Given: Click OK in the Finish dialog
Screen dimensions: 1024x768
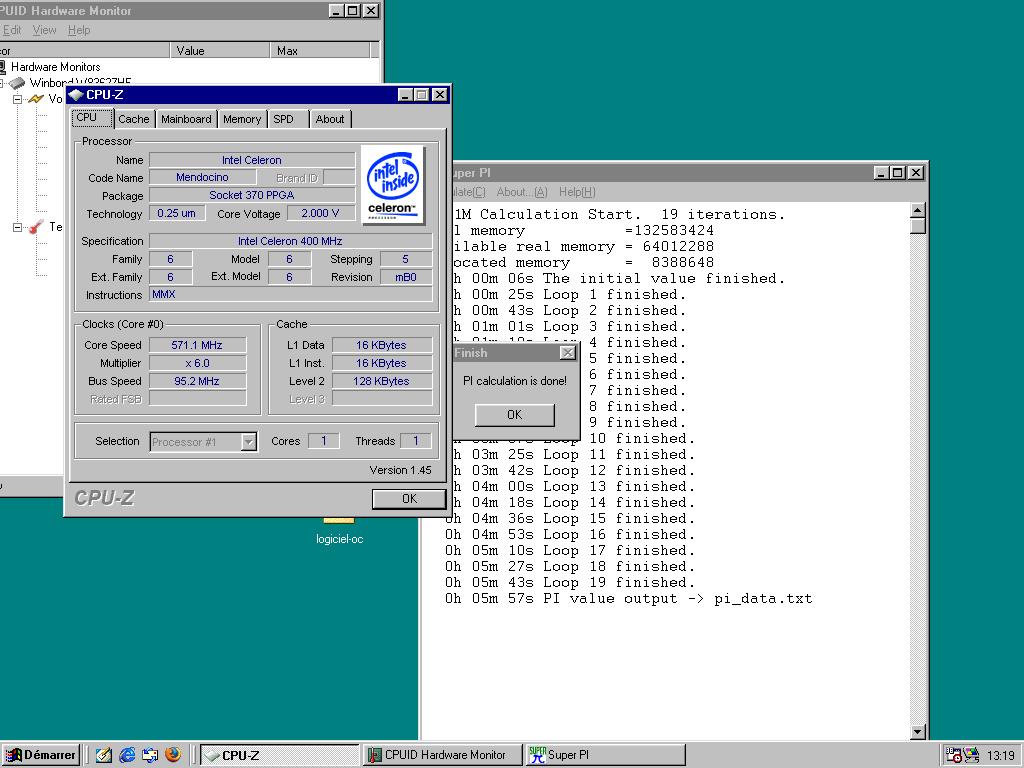Looking at the screenshot, I should tap(515, 415).
